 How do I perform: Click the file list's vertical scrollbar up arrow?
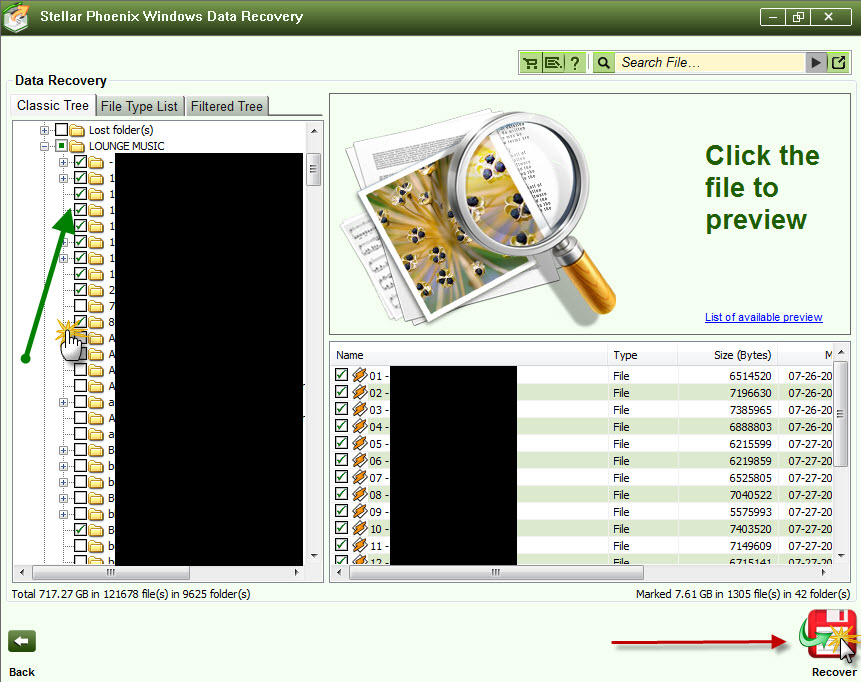click(x=841, y=351)
